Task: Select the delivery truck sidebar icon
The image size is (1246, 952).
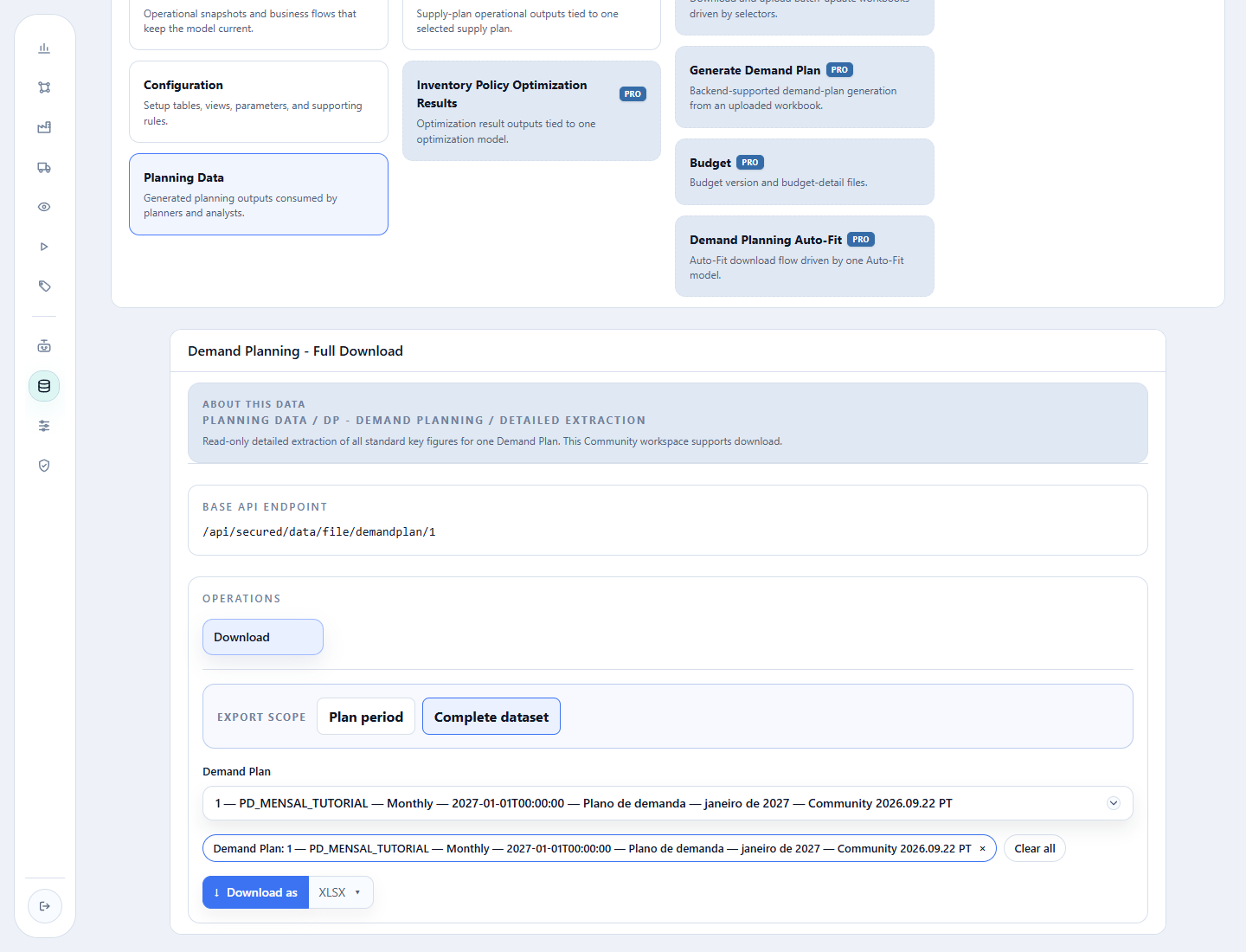Action: pos(44,167)
